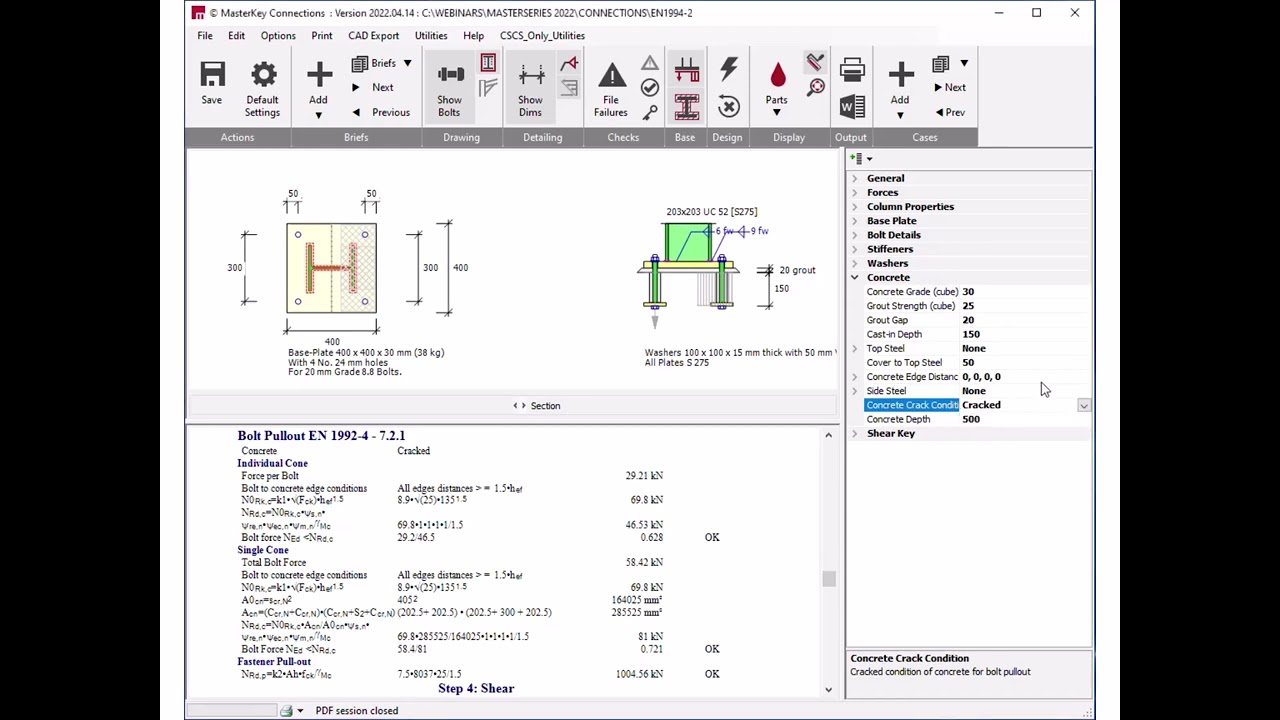The width and height of the screenshot is (1280, 720).
Task: Open Concrete Crack Condition dropdown arrow
Action: (1084, 405)
